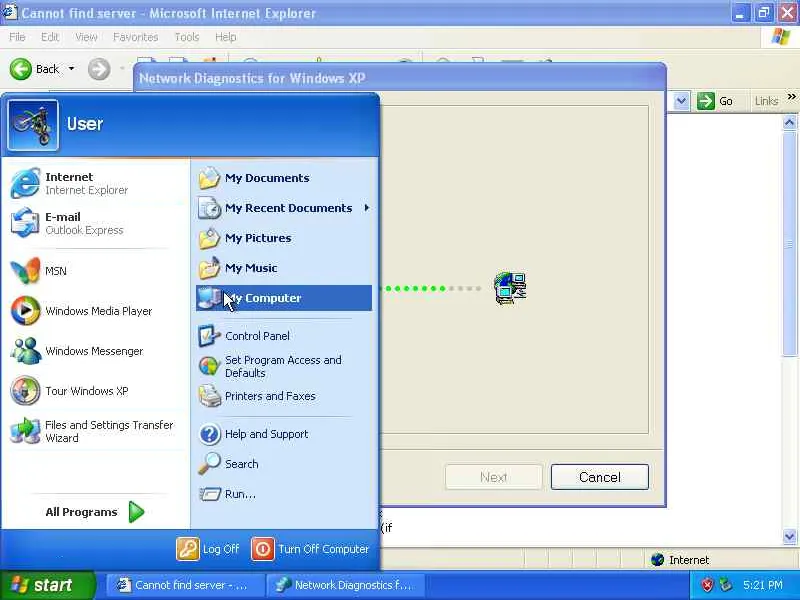Click the Network Diagnostics for Windows XP title bar

click(399, 78)
